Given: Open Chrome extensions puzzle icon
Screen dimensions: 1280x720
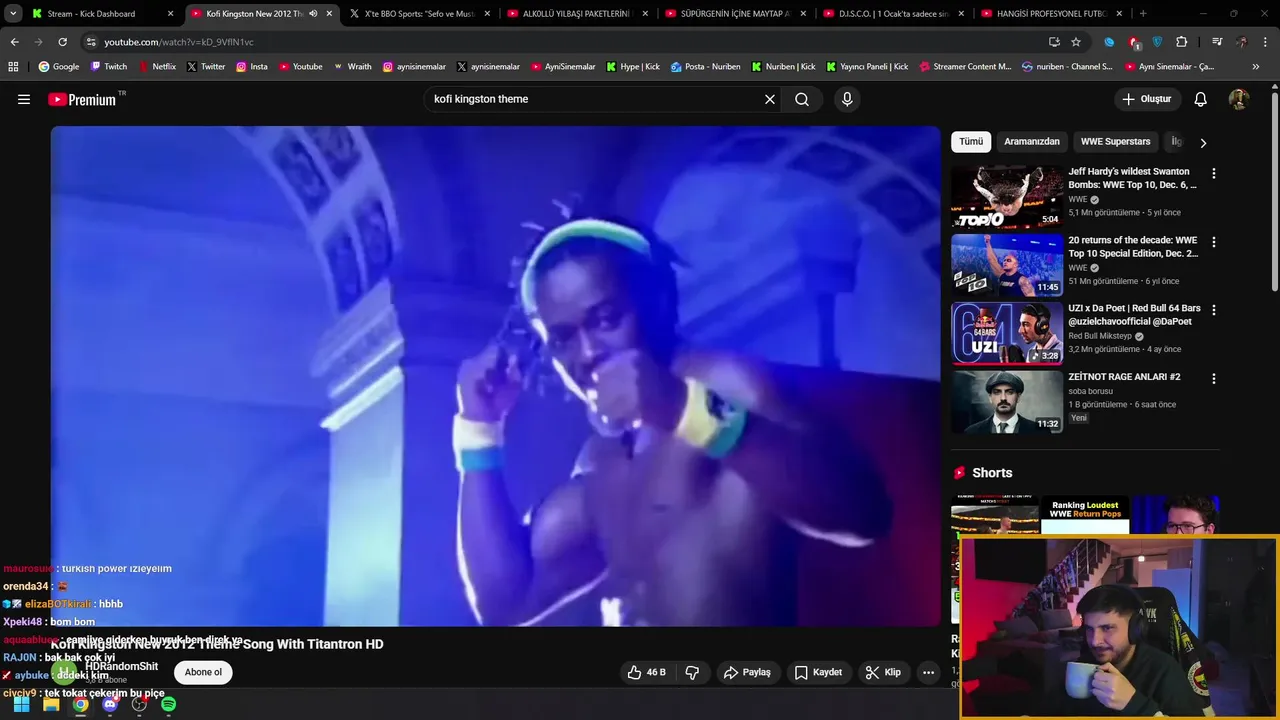Looking at the screenshot, I should (1182, 42).
